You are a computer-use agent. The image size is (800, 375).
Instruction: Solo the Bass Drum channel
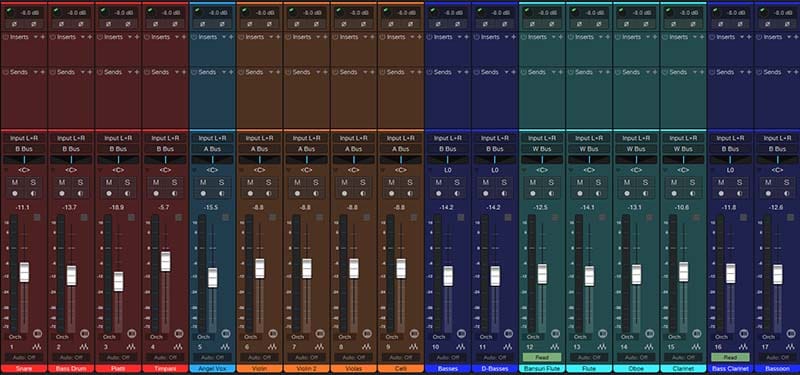coord(80,182)
